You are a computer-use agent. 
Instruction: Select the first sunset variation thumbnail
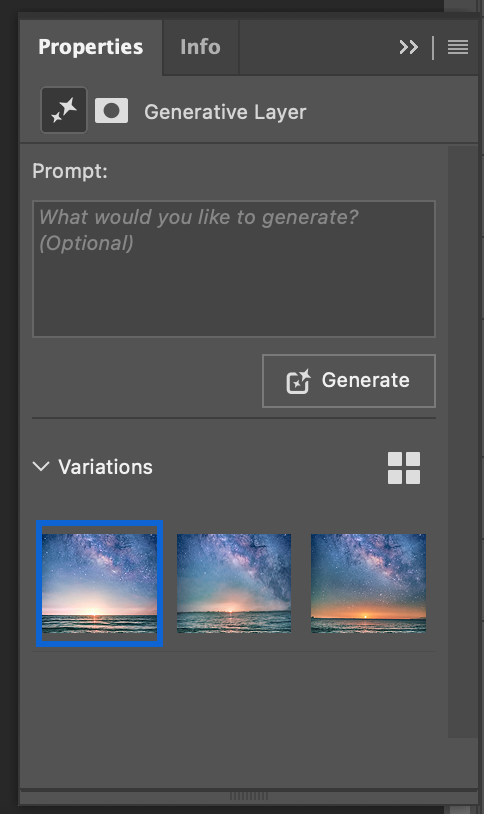tap(99, 584)
